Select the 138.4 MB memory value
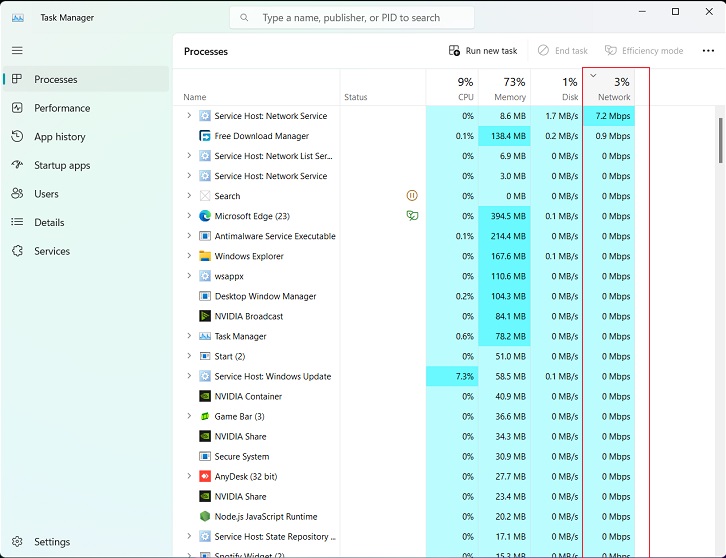The width and height of the screenshot is (726, 558). [504, 136]
